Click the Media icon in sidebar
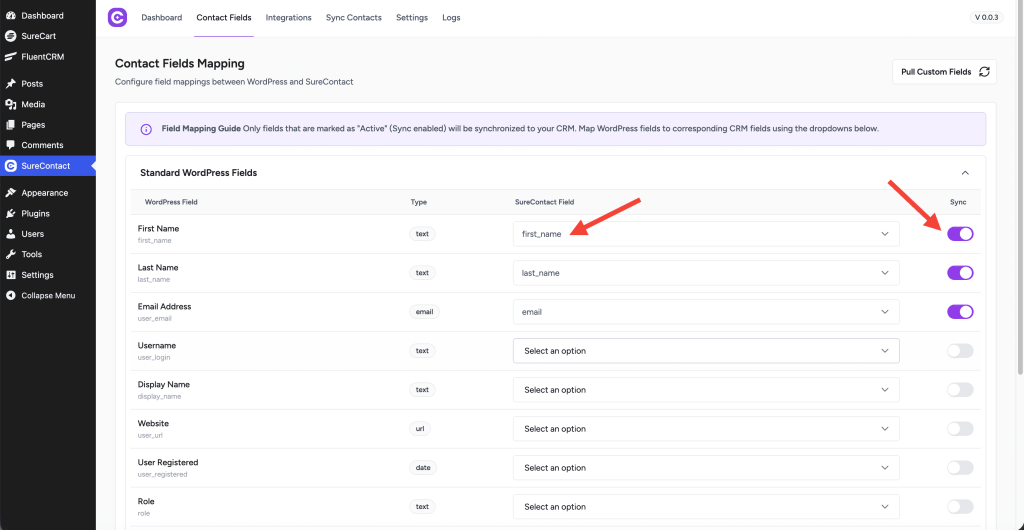This screenshot has height=530, width=1024. pyautogui.click(x=10, y=105)
